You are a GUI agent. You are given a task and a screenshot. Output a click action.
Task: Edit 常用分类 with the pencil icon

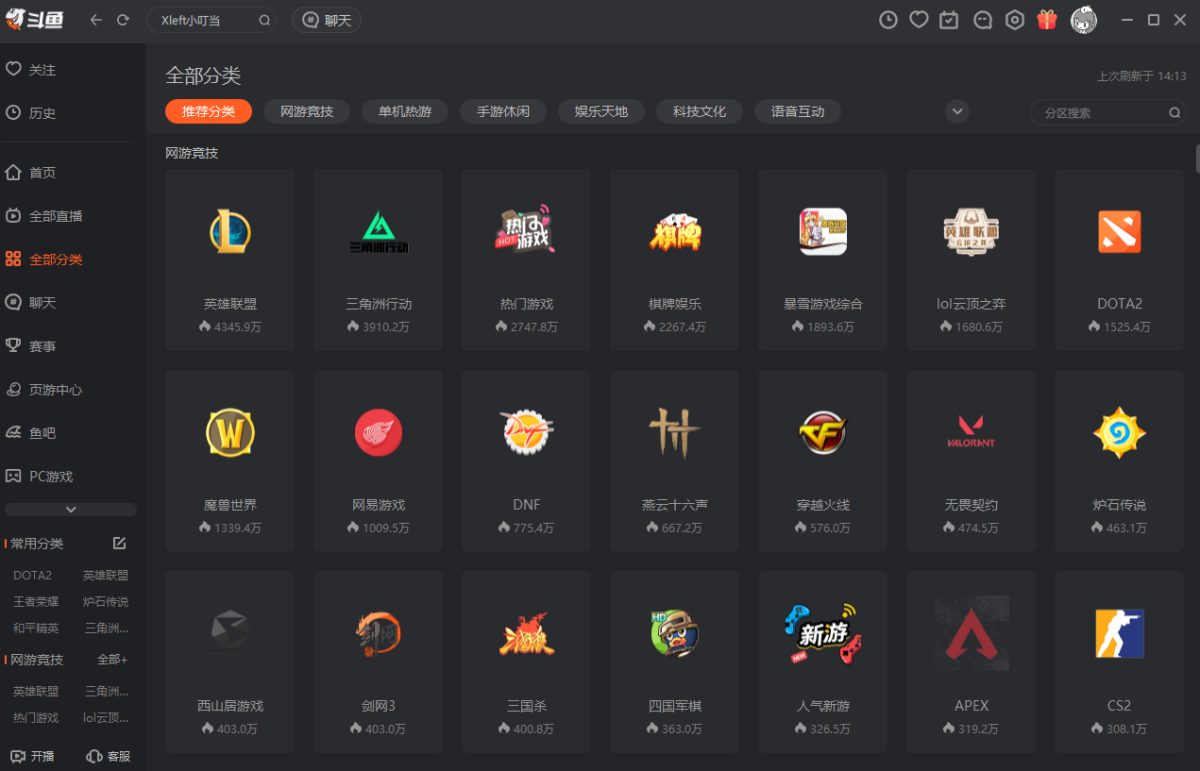coord(120,543)
